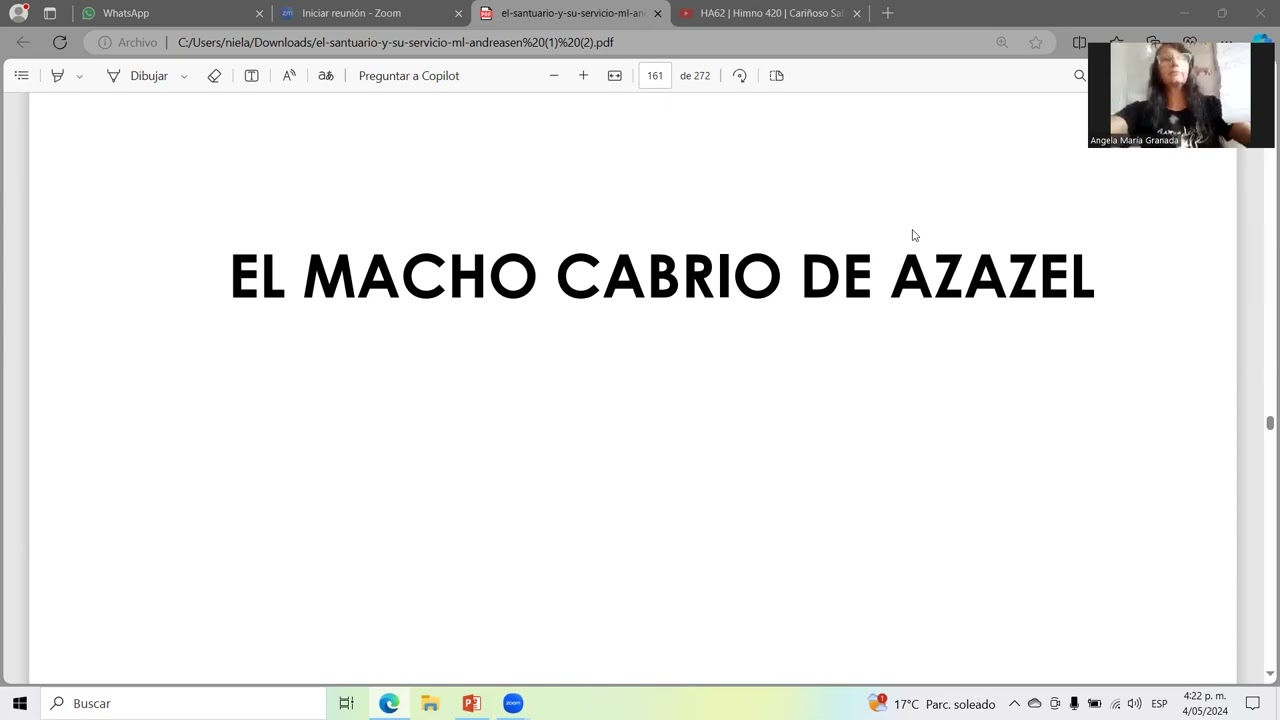This screenshot has width=1280, height=720.
Task: Click the page number field showing 161
Action: [x=655, y=76]
